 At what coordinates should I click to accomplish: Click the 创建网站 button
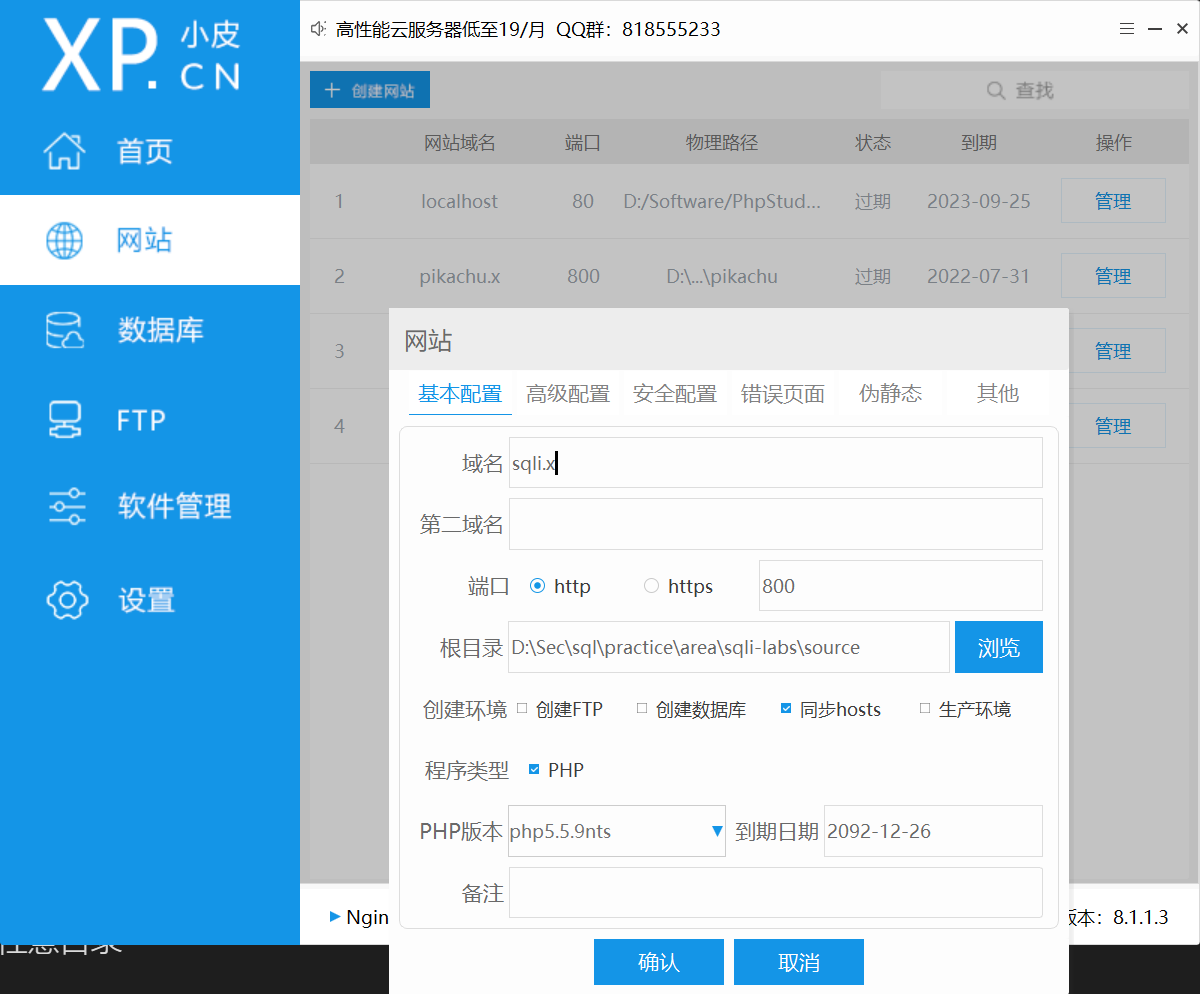pos(370,90)
